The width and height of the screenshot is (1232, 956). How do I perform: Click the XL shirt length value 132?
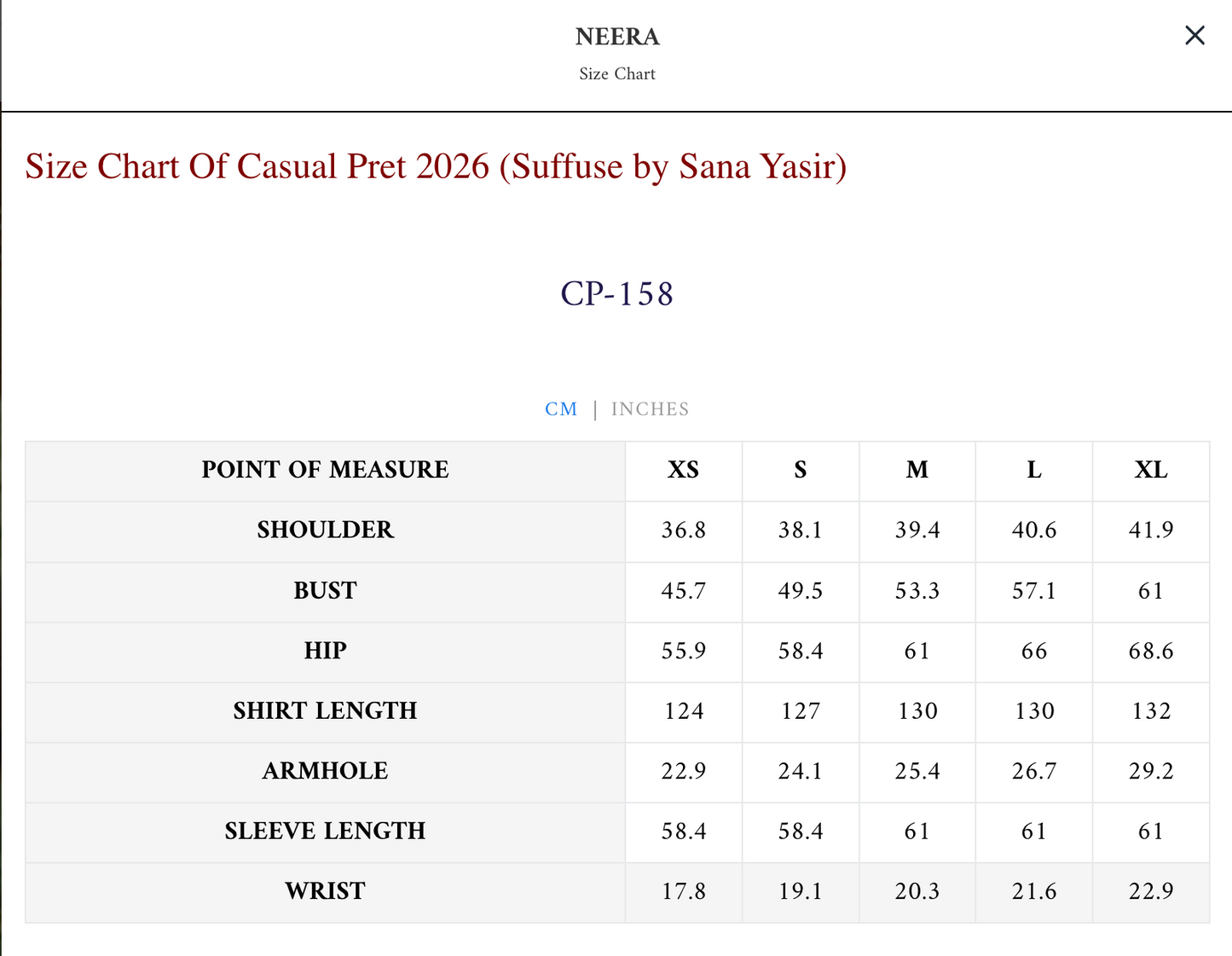click(1151, 711)
